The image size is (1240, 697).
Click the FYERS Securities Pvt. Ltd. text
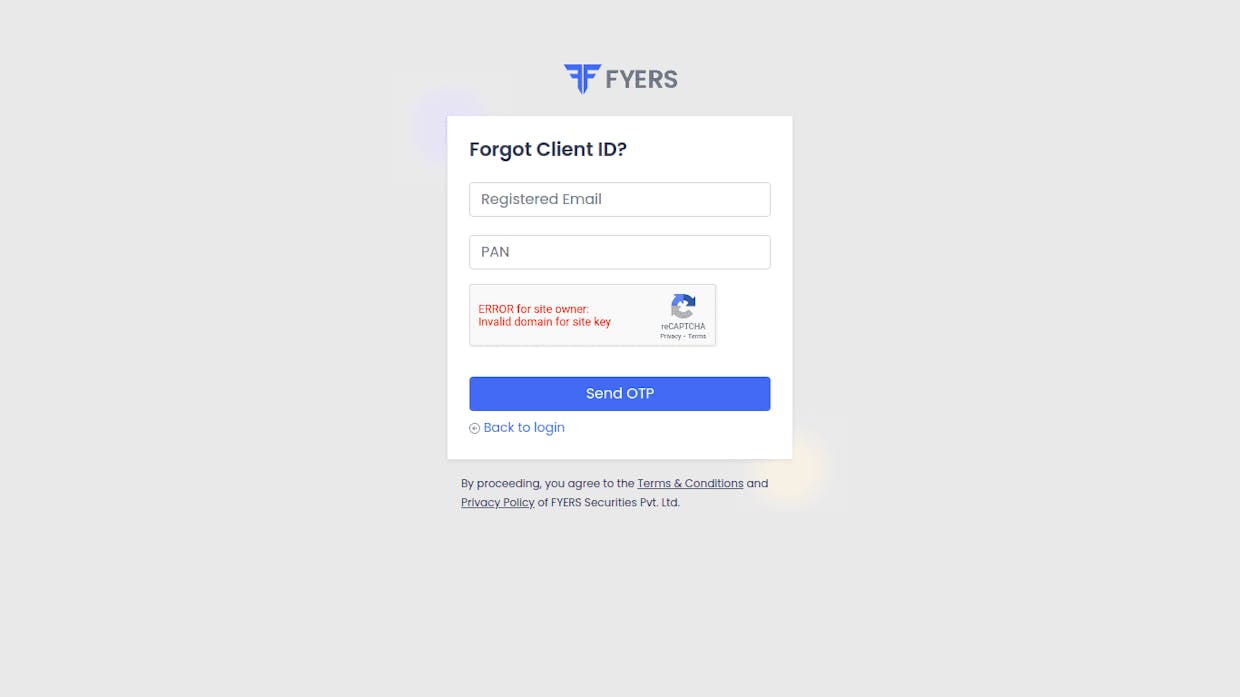pos(615,502)
